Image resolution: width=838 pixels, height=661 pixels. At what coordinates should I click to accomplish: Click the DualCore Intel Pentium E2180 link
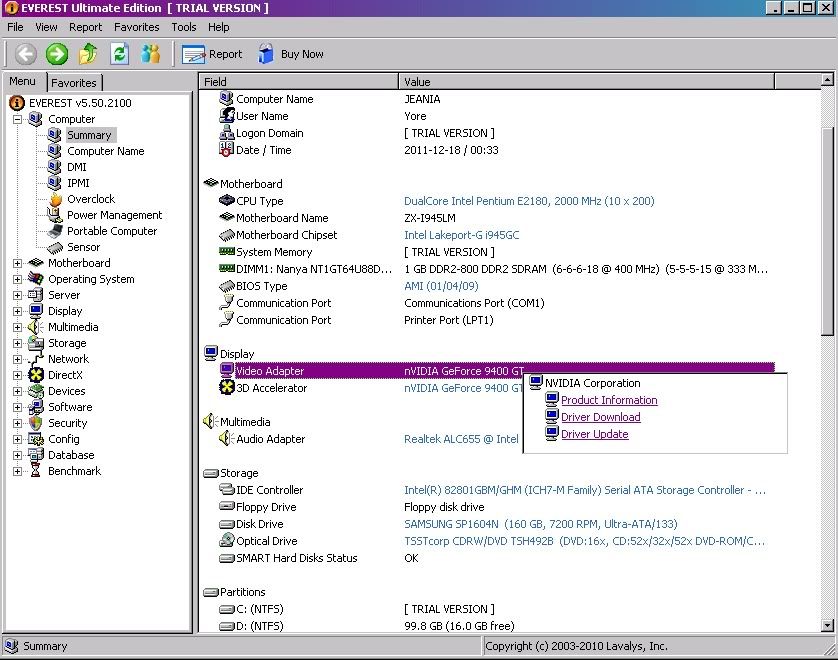pos(529,201)
